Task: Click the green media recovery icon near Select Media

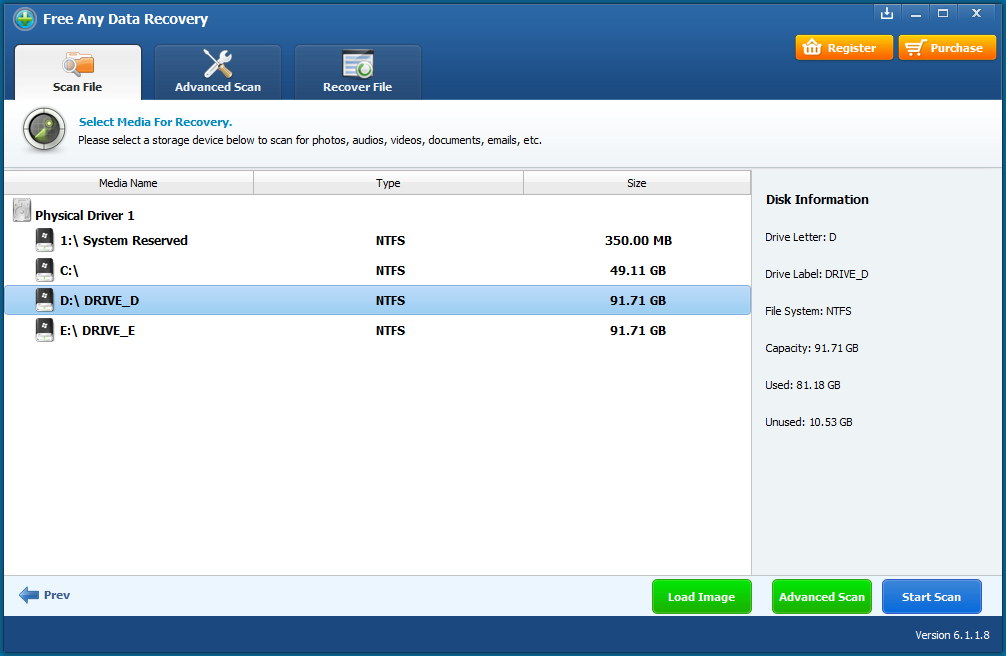Action: coord(43,130)
